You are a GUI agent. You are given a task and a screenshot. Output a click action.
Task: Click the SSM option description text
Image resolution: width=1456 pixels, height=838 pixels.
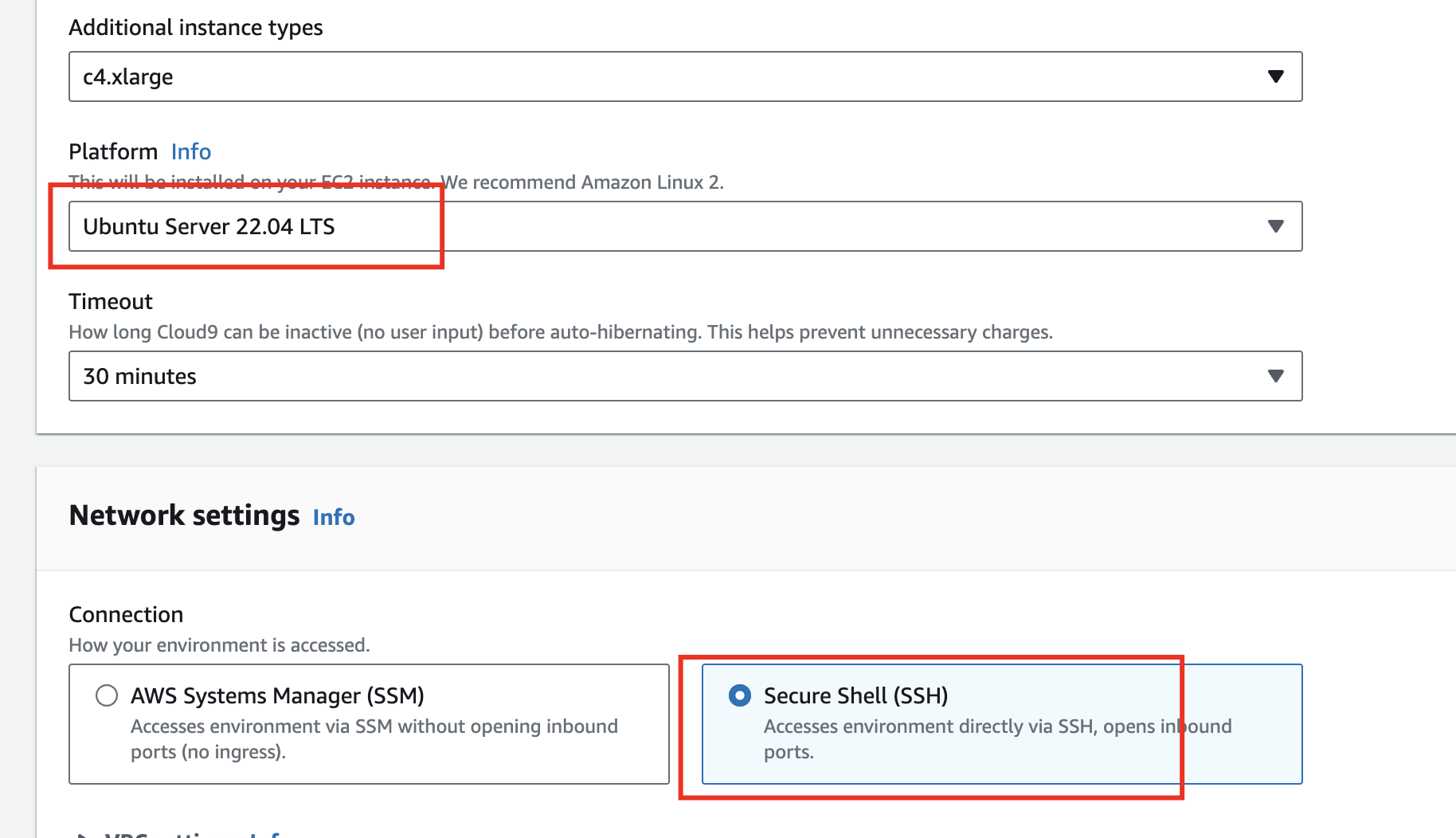tap(374, 738)
